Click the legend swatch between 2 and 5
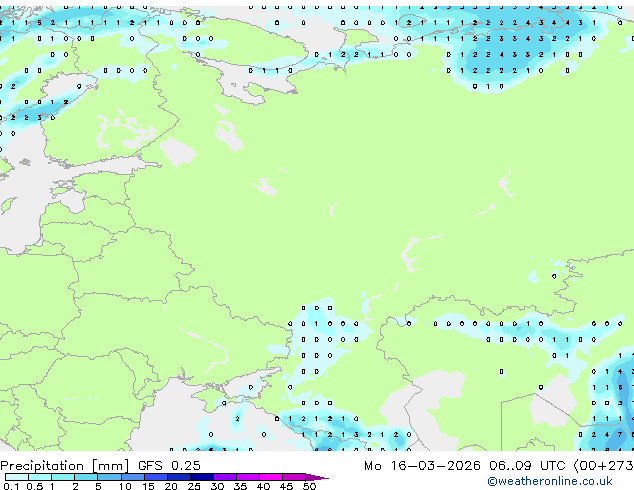 coord(86,477)
